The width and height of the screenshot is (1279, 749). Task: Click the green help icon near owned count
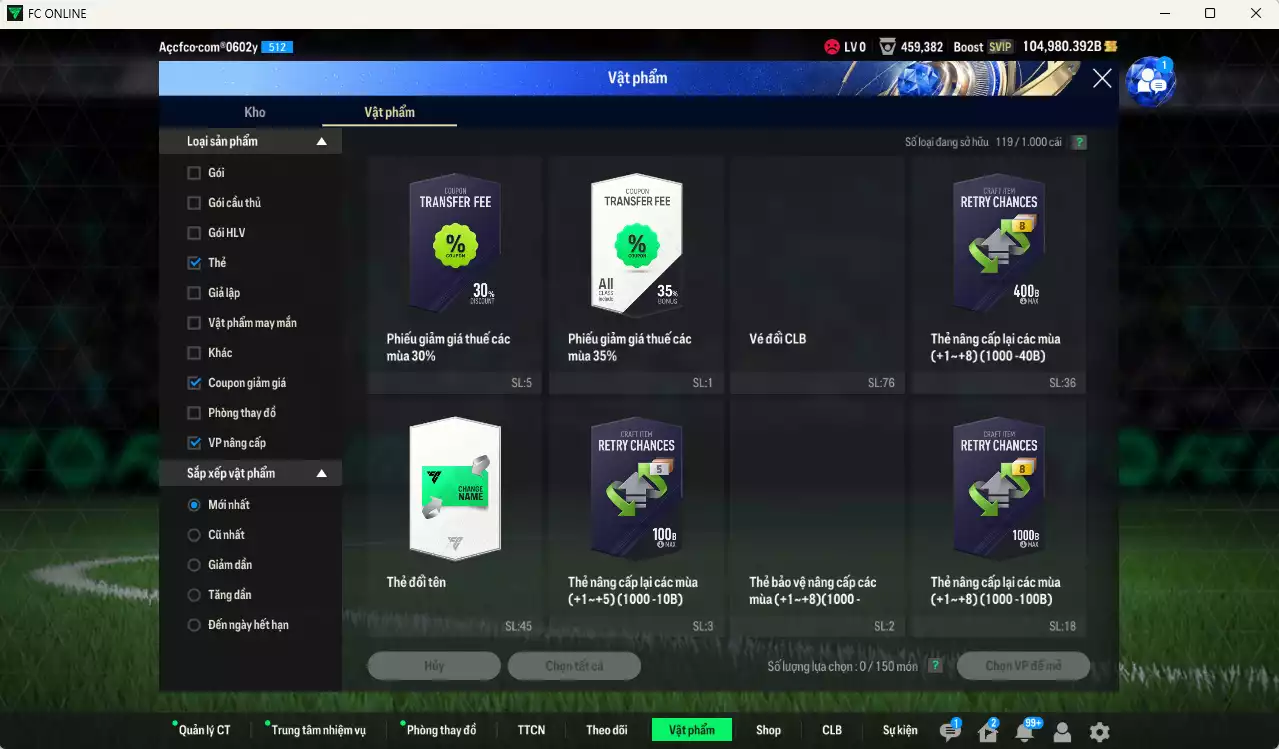(x=1079, y=142)
